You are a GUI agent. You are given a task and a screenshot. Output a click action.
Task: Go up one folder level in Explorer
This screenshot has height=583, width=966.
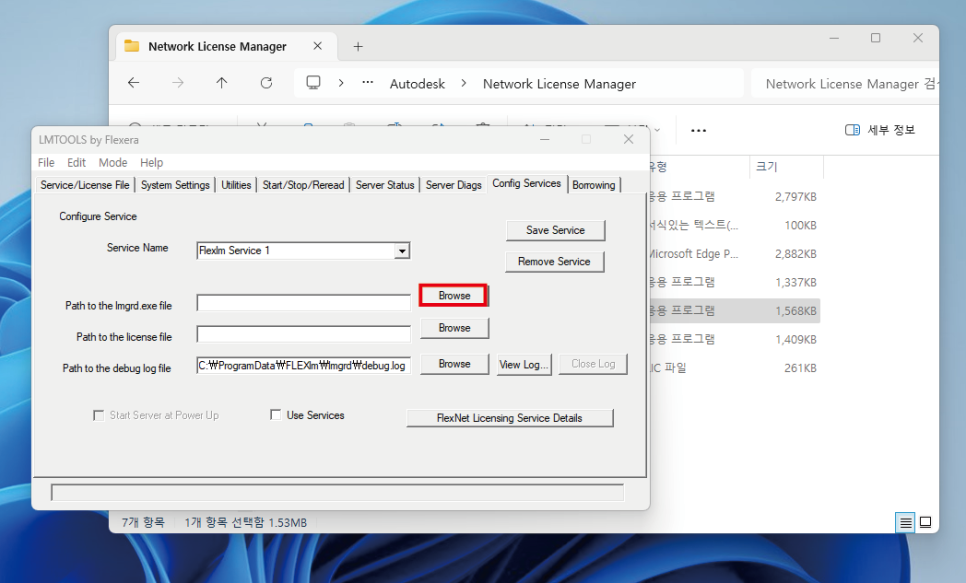[222, 83]
